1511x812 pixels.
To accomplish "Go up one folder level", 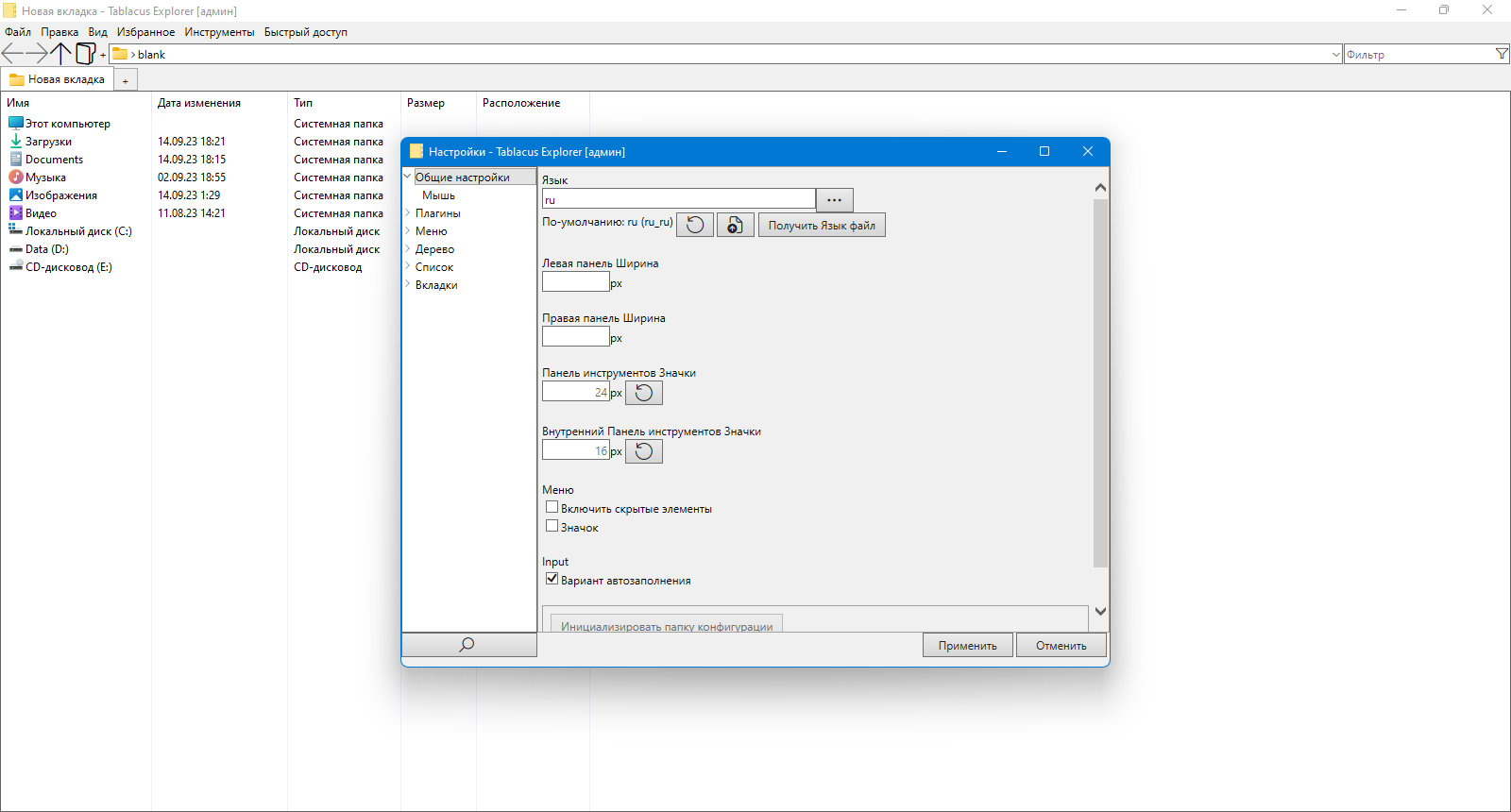I will coord(60,54).
